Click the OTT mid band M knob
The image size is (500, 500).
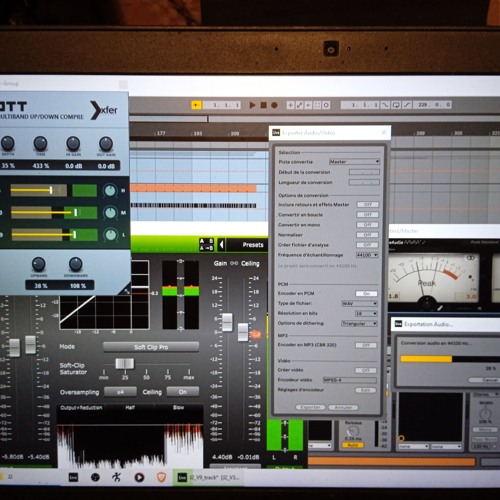tap(110, 212)
